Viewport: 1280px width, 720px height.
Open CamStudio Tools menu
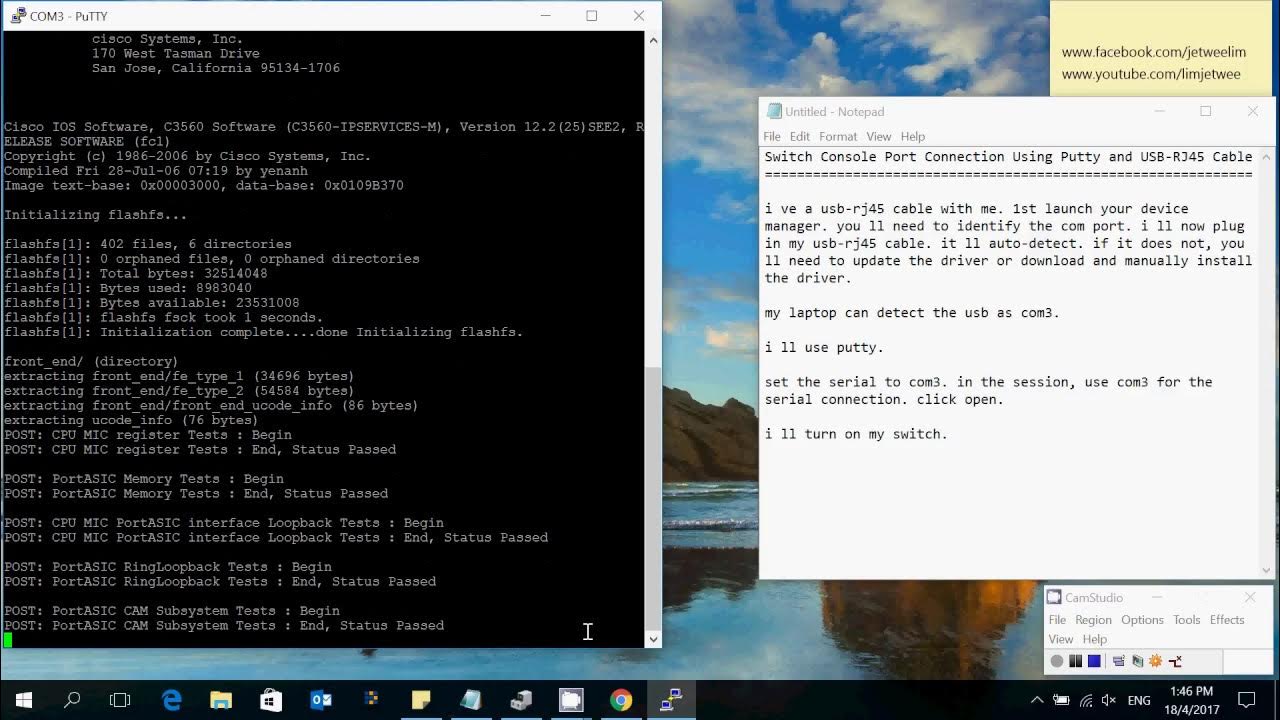(x=1187, y=620)
